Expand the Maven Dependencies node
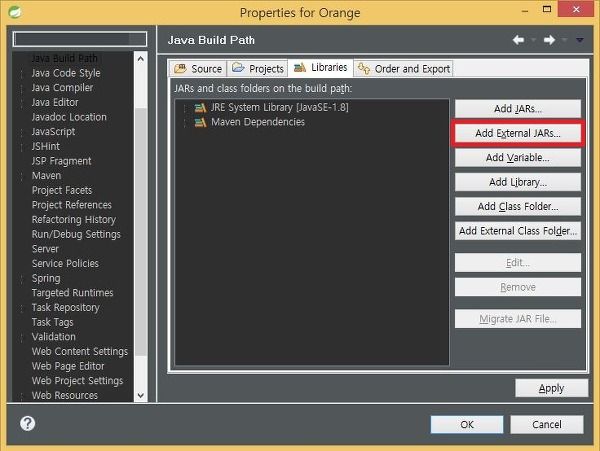The width and height of the screenshot is (600, 451). tap(185, 123)
